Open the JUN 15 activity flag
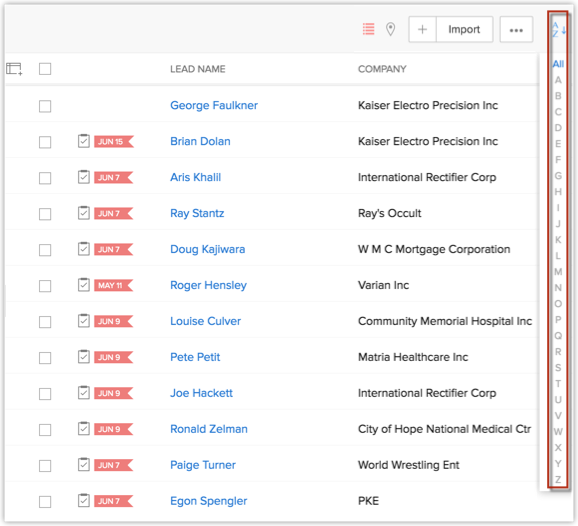Viewport: 578px width, 526px height. click(x=114, y=142)
